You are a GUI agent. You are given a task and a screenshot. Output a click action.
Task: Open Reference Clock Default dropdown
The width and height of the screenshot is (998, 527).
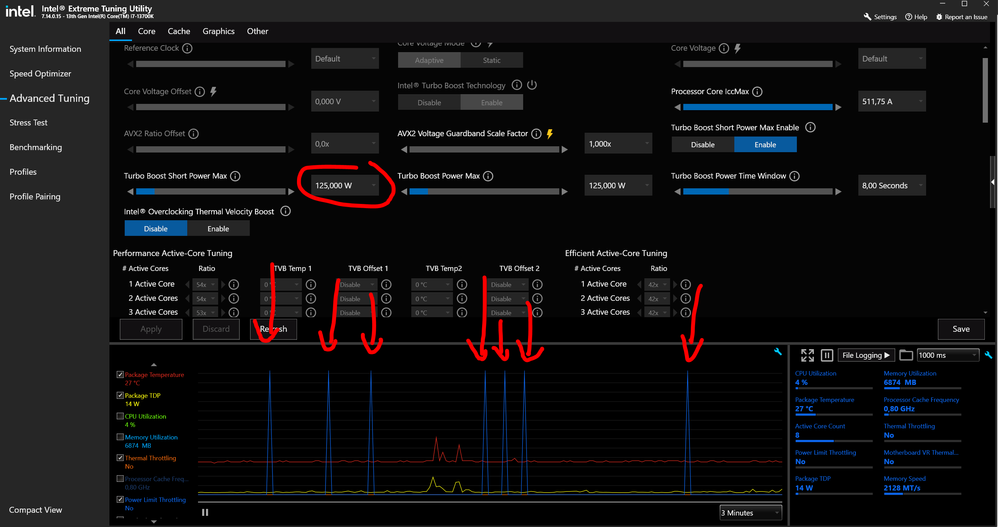[x=345, y=59]
